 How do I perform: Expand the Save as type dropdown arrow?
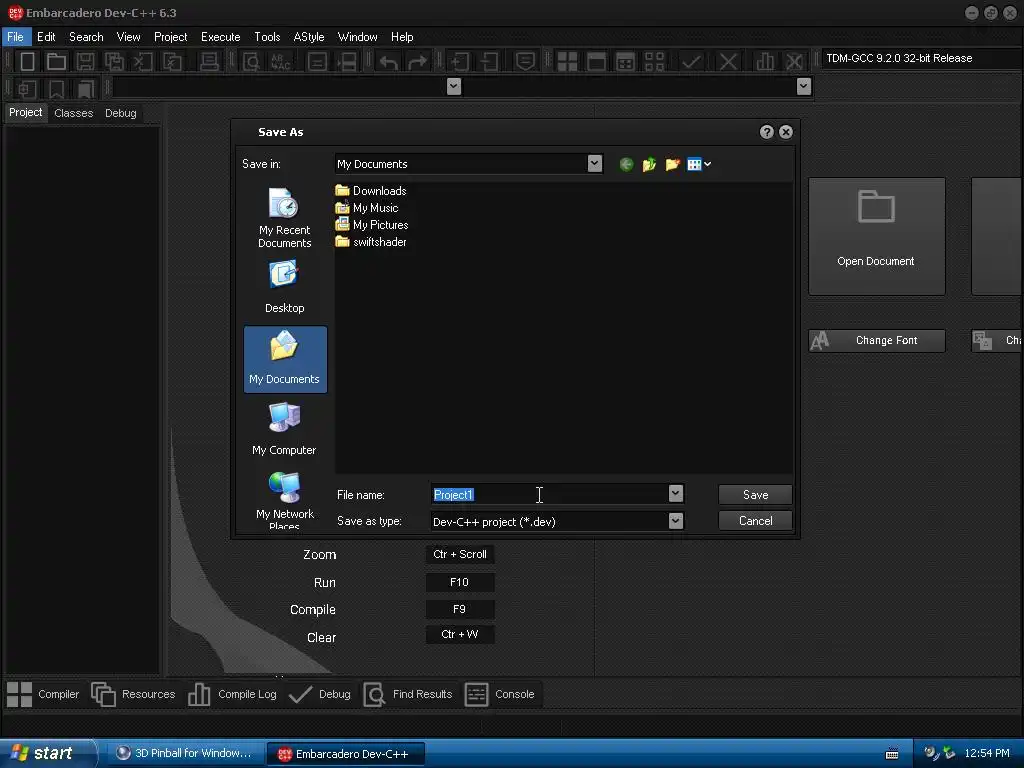[x=676, y=521]
